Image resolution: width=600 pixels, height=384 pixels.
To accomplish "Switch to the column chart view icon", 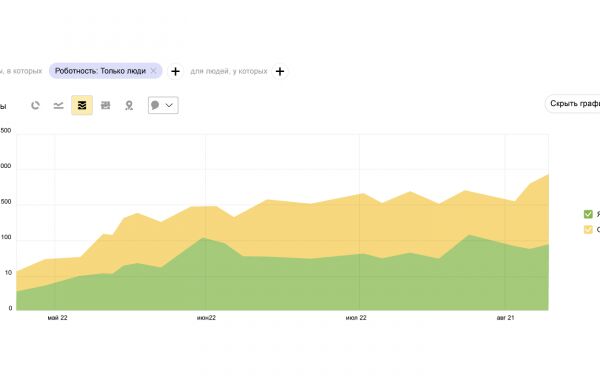I will point(106,105).
